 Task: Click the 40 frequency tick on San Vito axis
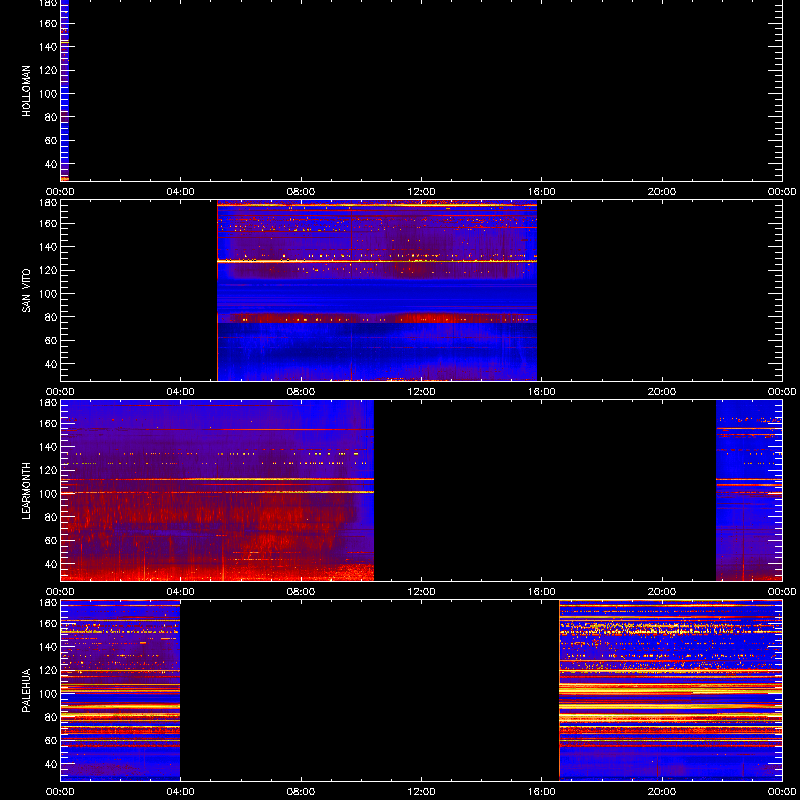point(51,364)
